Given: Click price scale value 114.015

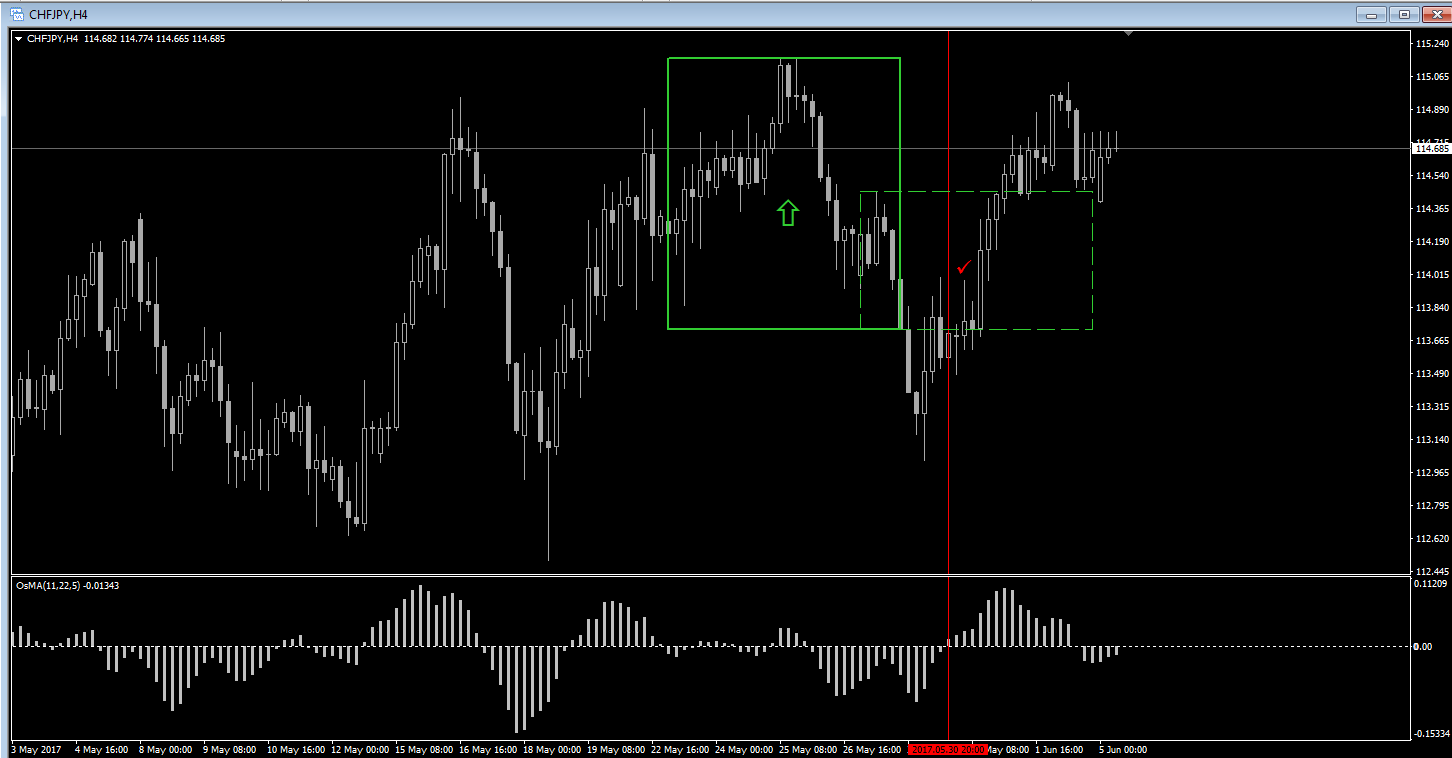Looking at the screenshot, I should point(1433,275).
